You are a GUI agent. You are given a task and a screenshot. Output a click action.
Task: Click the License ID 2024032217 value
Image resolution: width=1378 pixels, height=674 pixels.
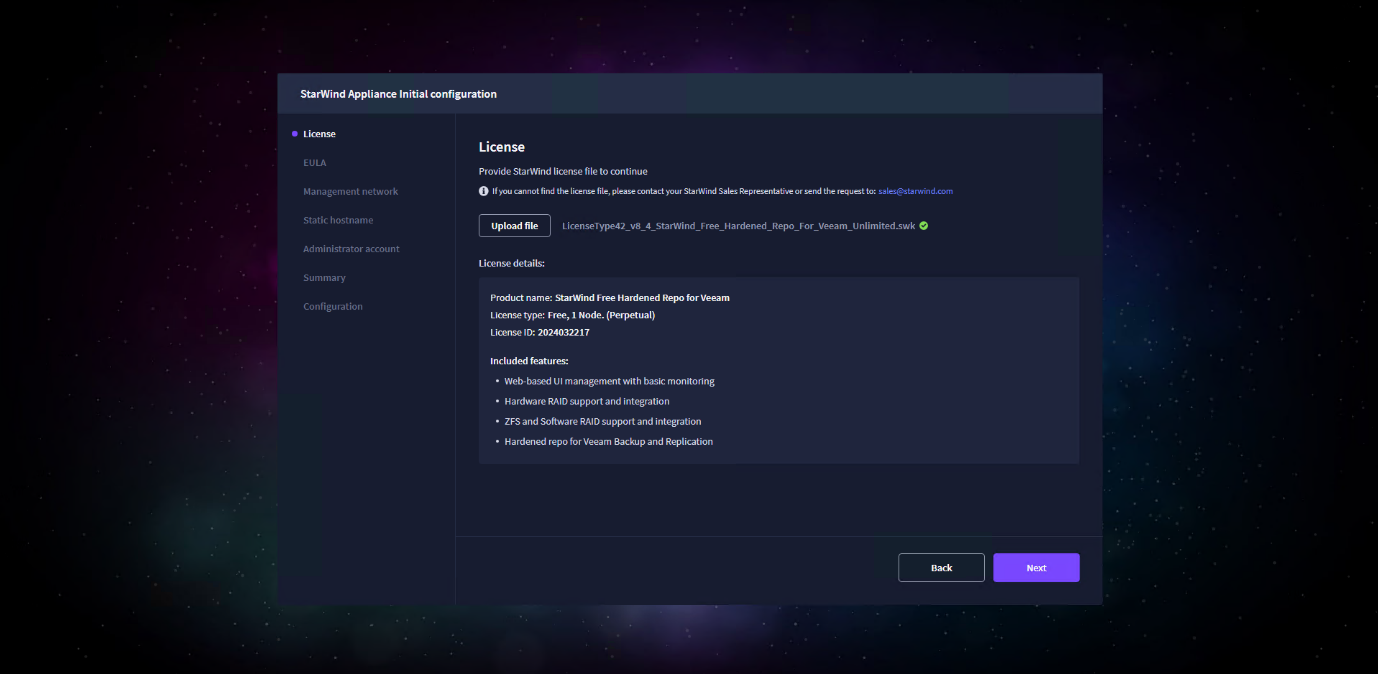(x=563, y=332)
